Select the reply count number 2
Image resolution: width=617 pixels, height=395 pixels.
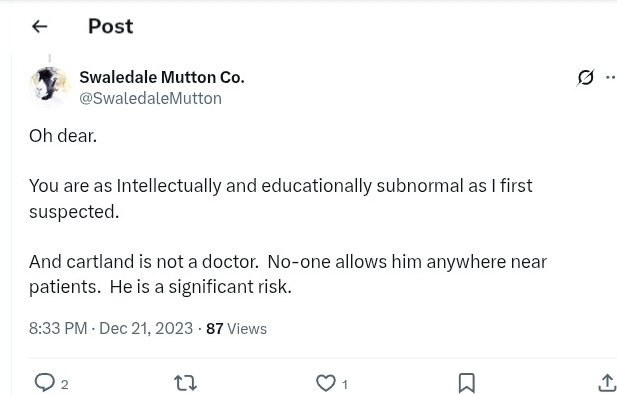tap(65, 384)
